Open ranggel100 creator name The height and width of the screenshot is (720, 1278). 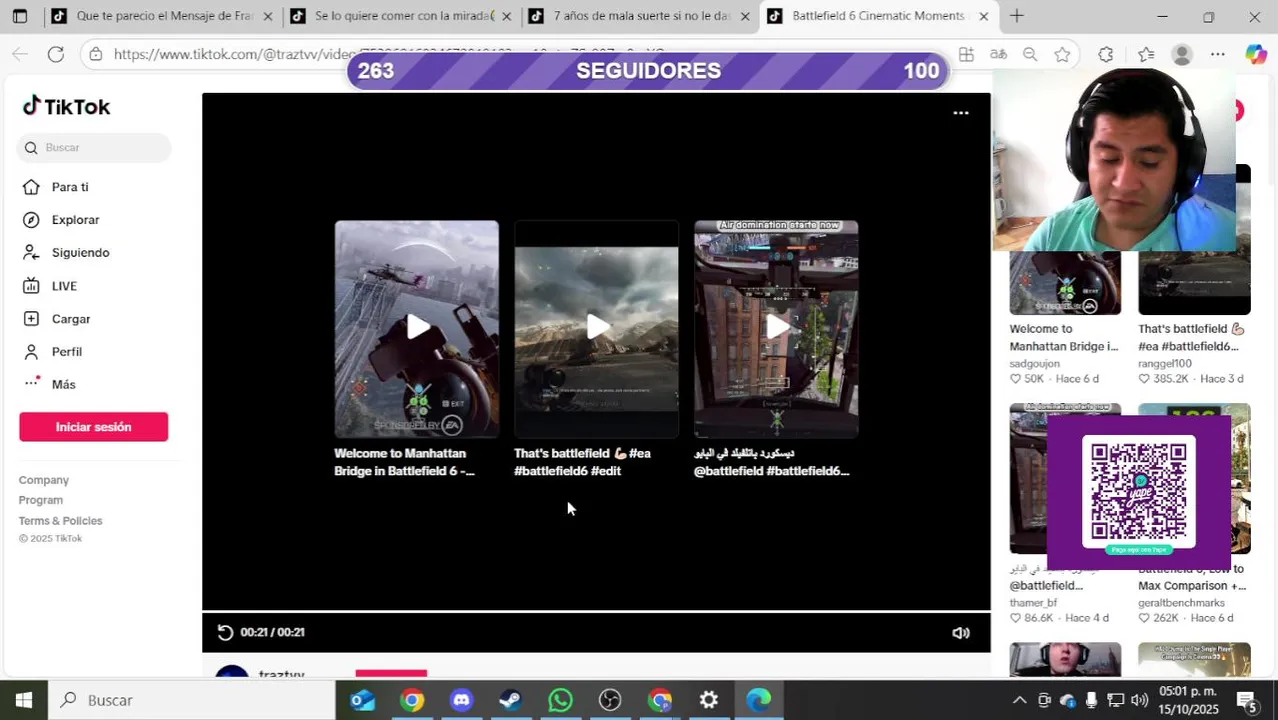pos(1164,364)
